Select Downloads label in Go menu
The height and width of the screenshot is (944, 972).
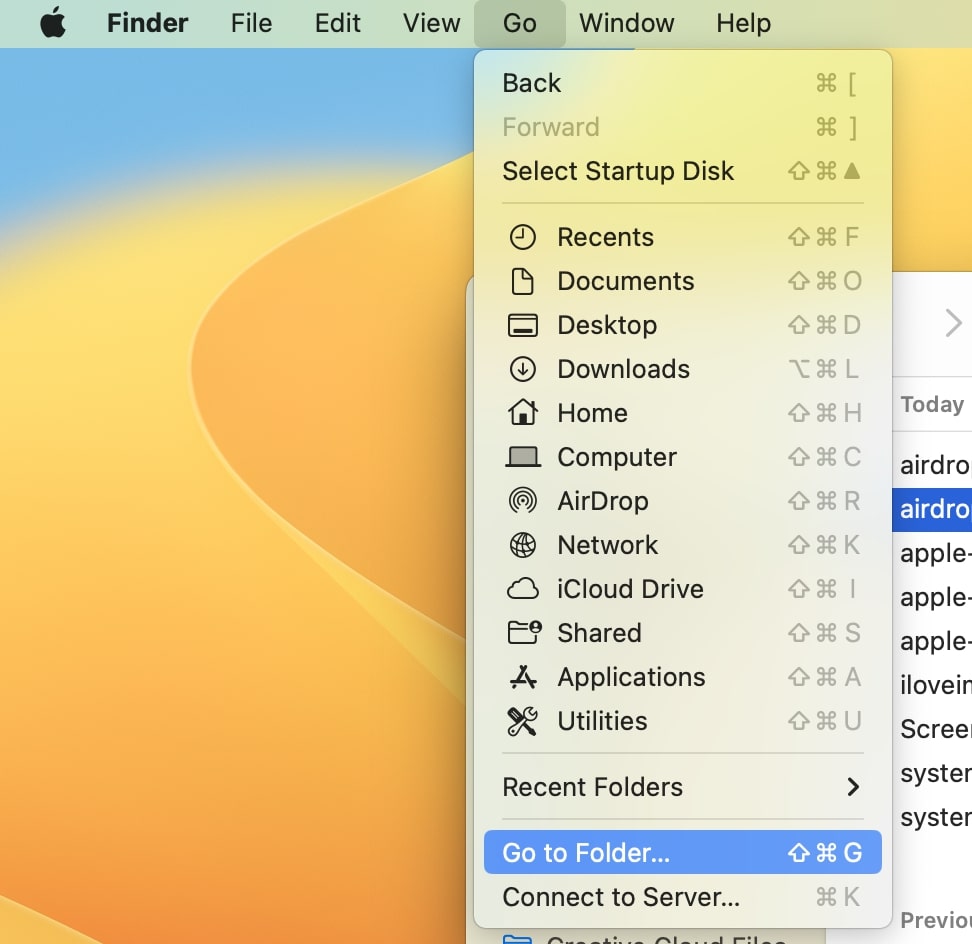[623, 369]
